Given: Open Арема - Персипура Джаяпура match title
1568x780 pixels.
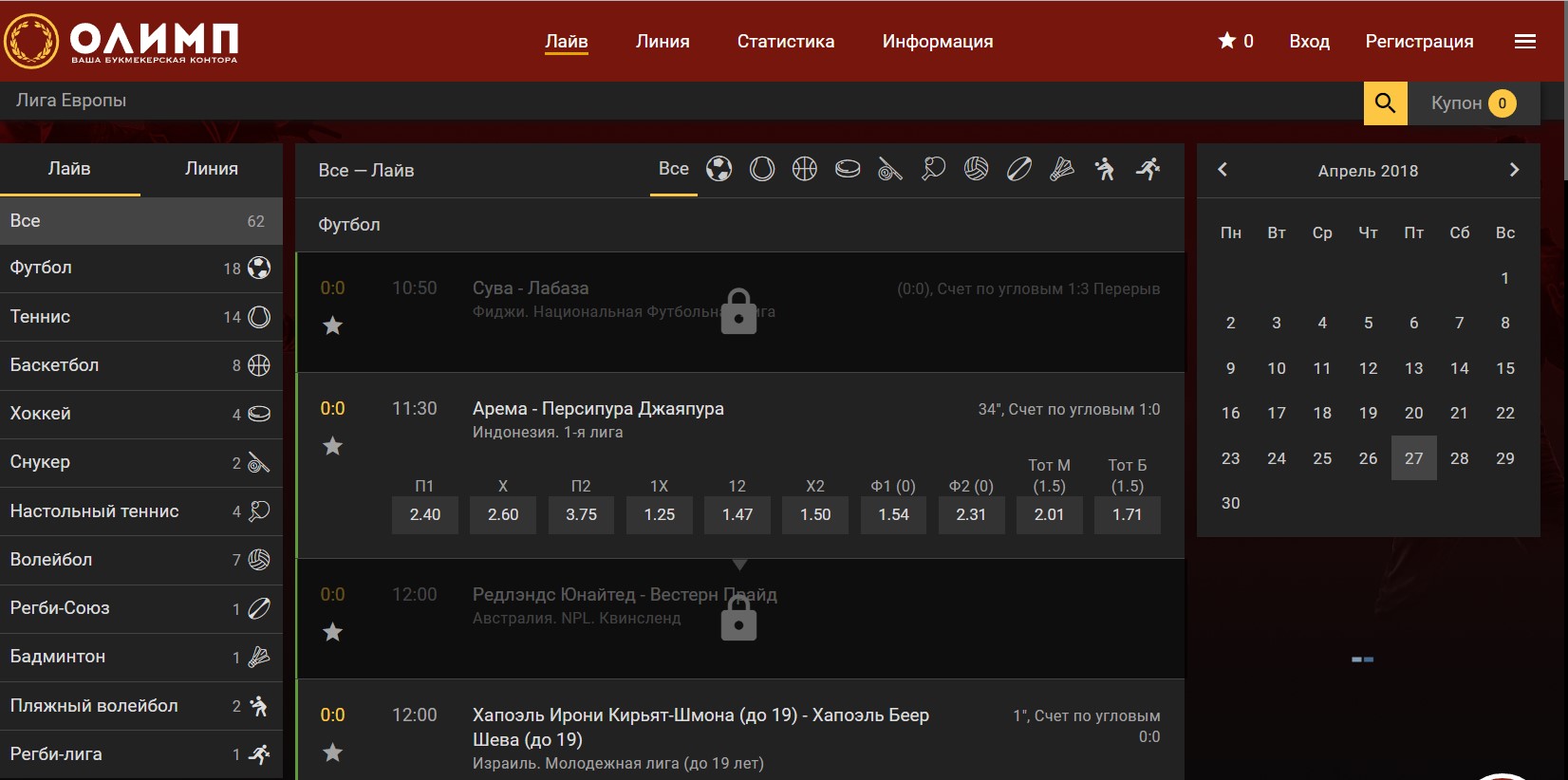Looking at the screenshot, I should [598, 408].
